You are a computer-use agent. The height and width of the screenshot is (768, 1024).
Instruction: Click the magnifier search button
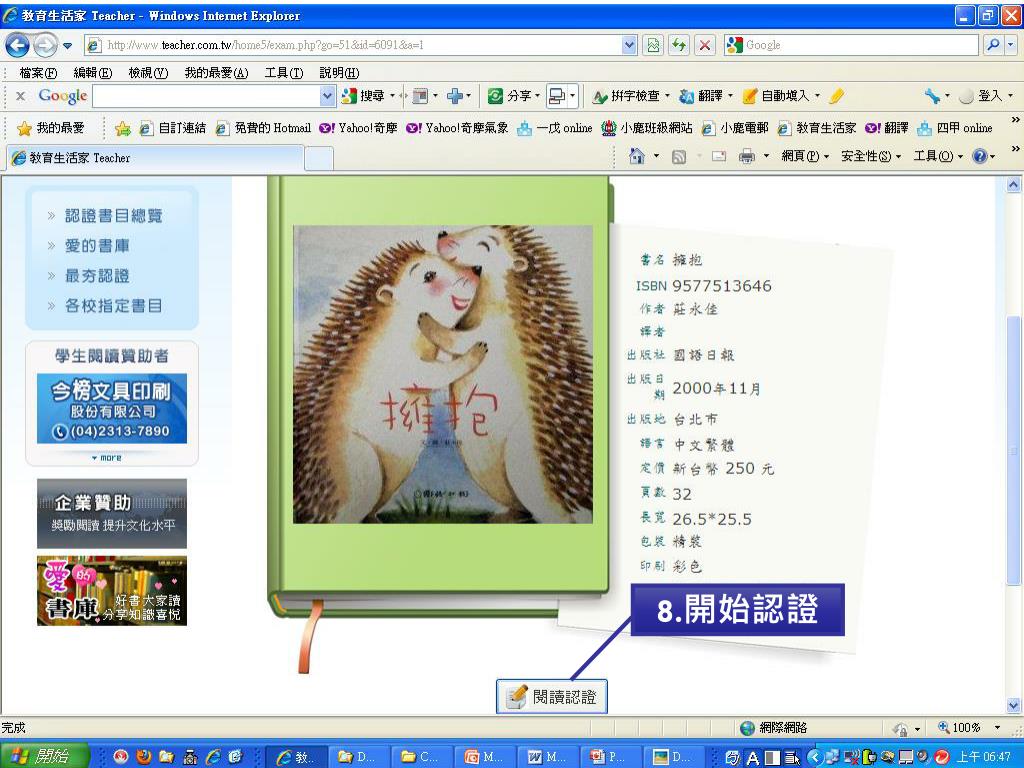993,45
